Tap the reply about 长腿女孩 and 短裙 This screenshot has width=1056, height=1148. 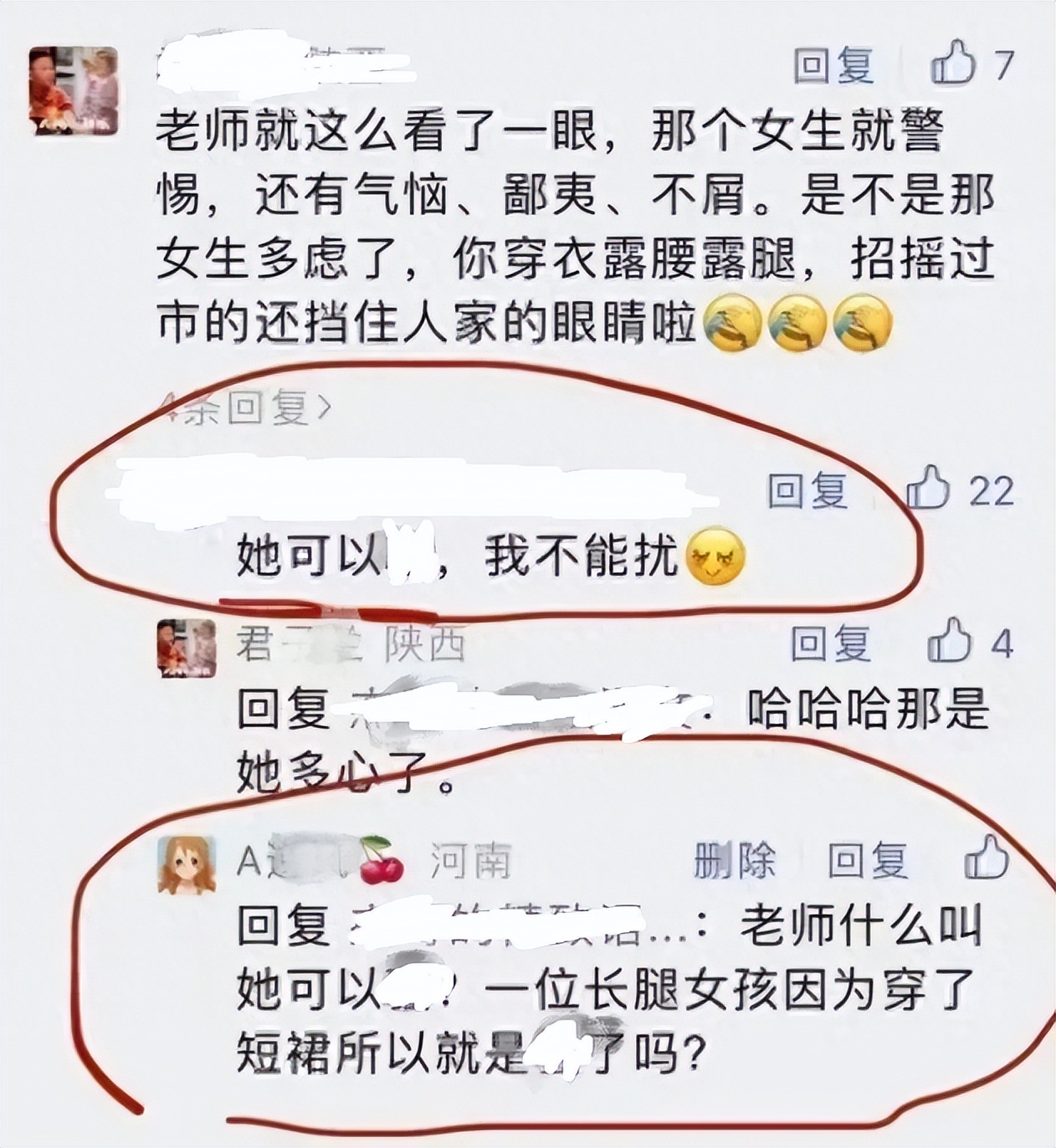[x=609, y=990]
